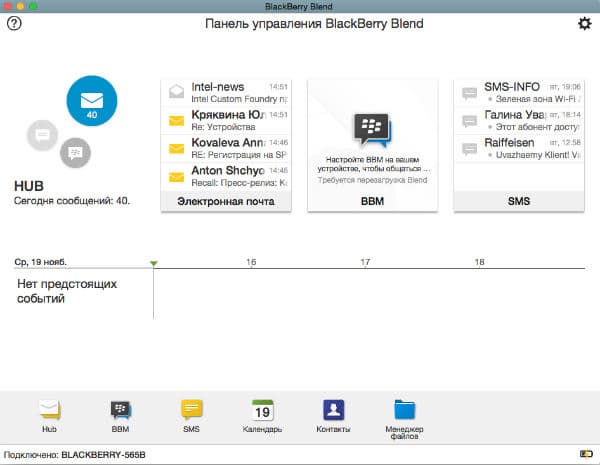600x465 pixels.
Task: Open the Re: Устройства email
Action: point(226,120)
